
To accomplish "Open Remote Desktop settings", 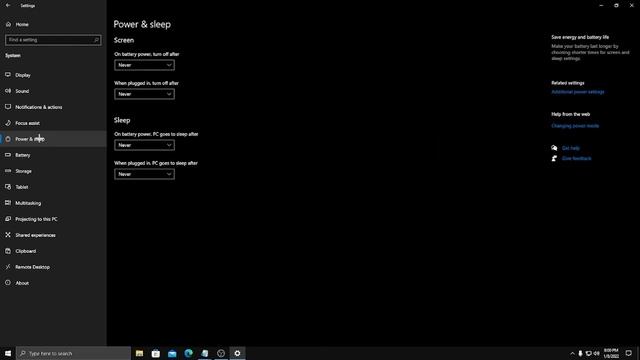I will 53,267.
